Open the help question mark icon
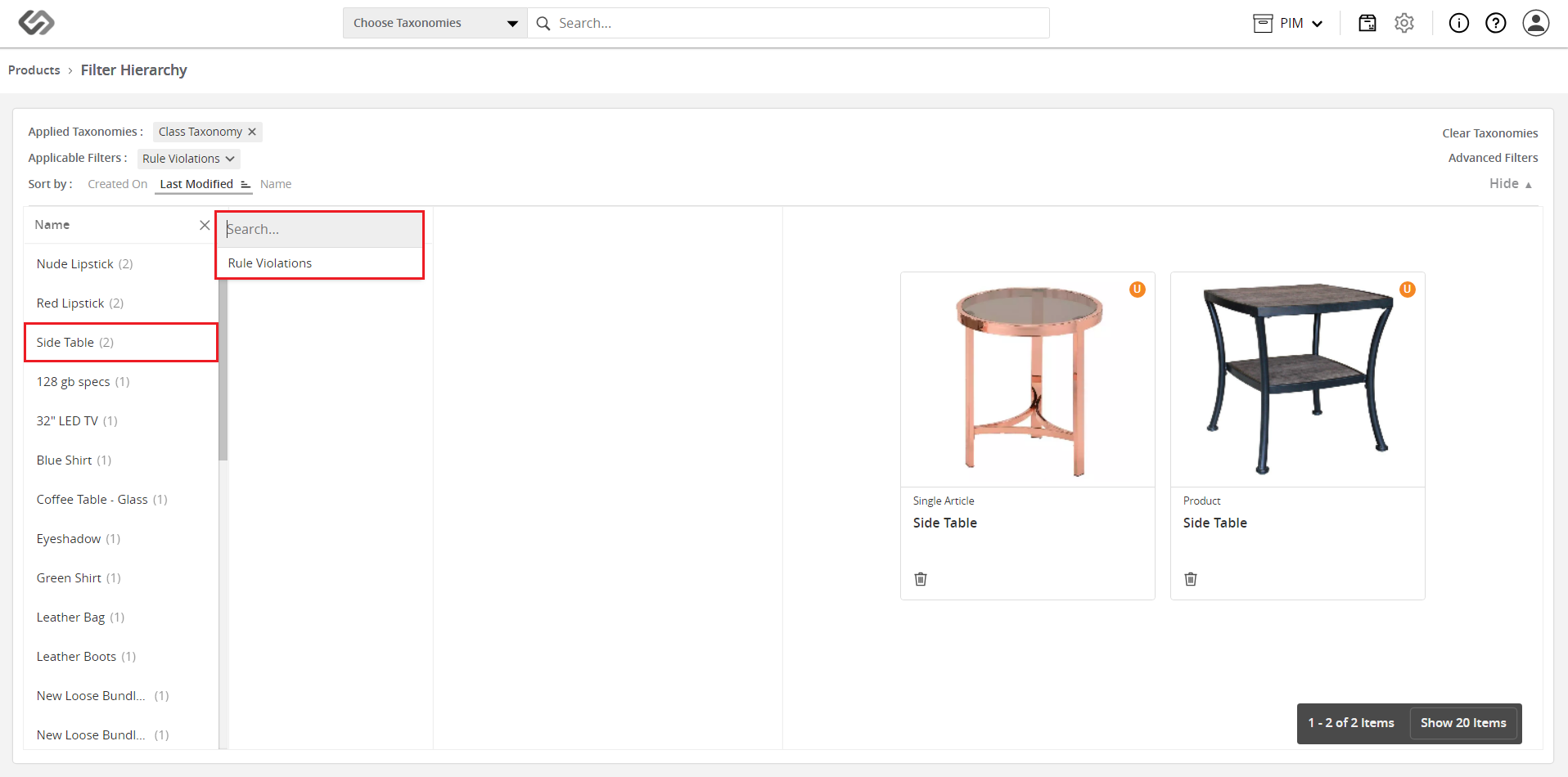This screenshot has width=1568, height=777. click(1495, 23)
